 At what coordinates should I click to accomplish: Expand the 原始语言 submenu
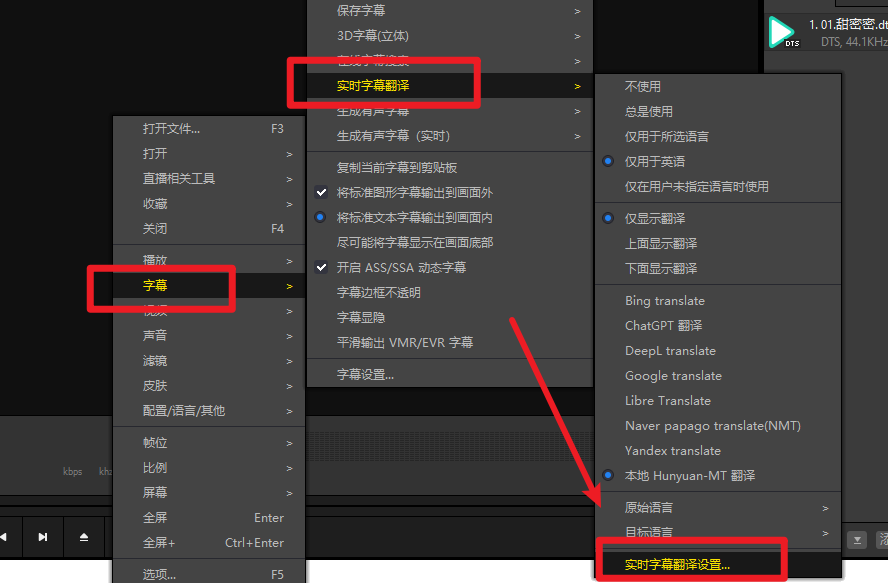pos(718,507)
